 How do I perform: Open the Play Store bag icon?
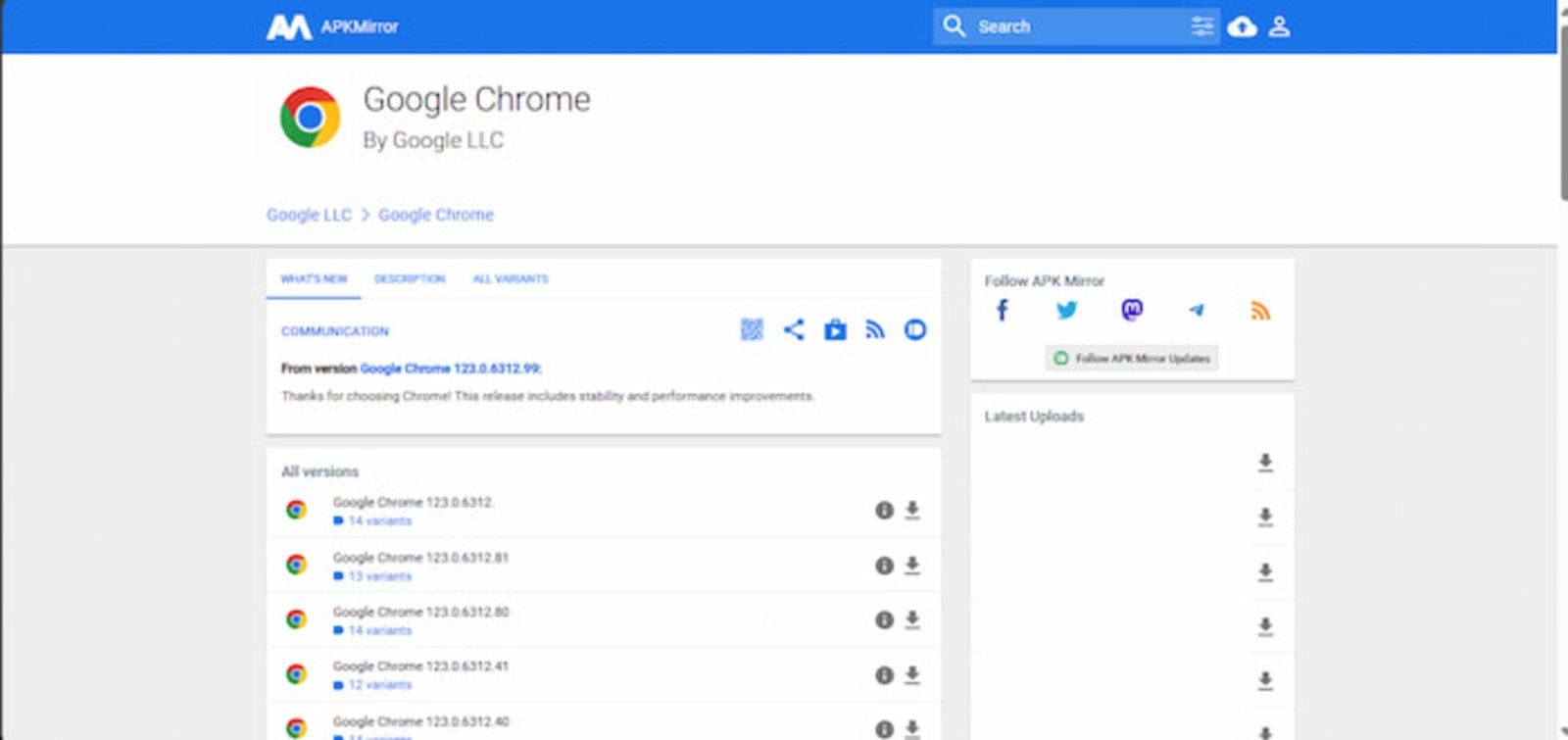point(835,330)
